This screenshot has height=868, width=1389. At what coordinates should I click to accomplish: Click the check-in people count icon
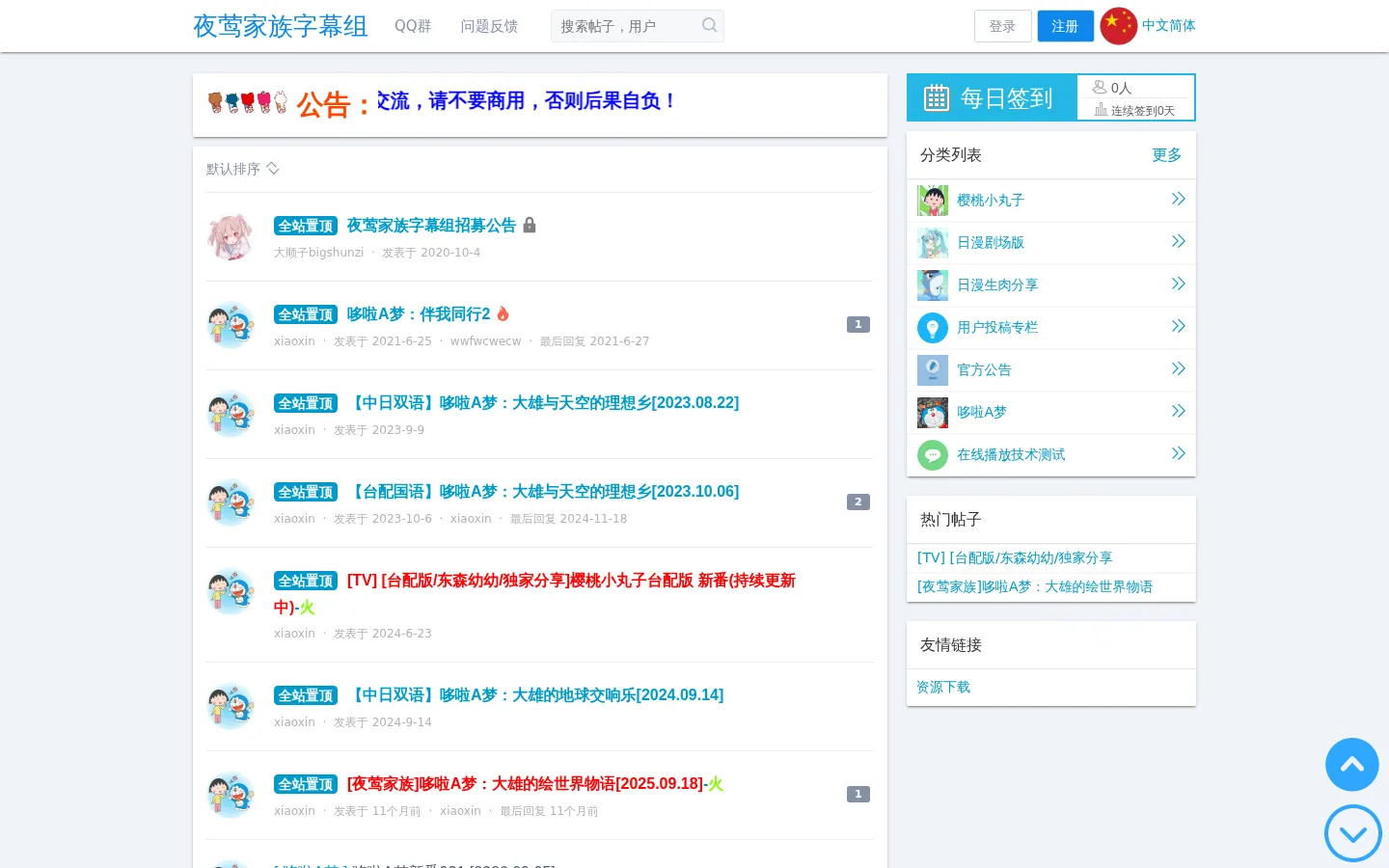click(1099, 87)
